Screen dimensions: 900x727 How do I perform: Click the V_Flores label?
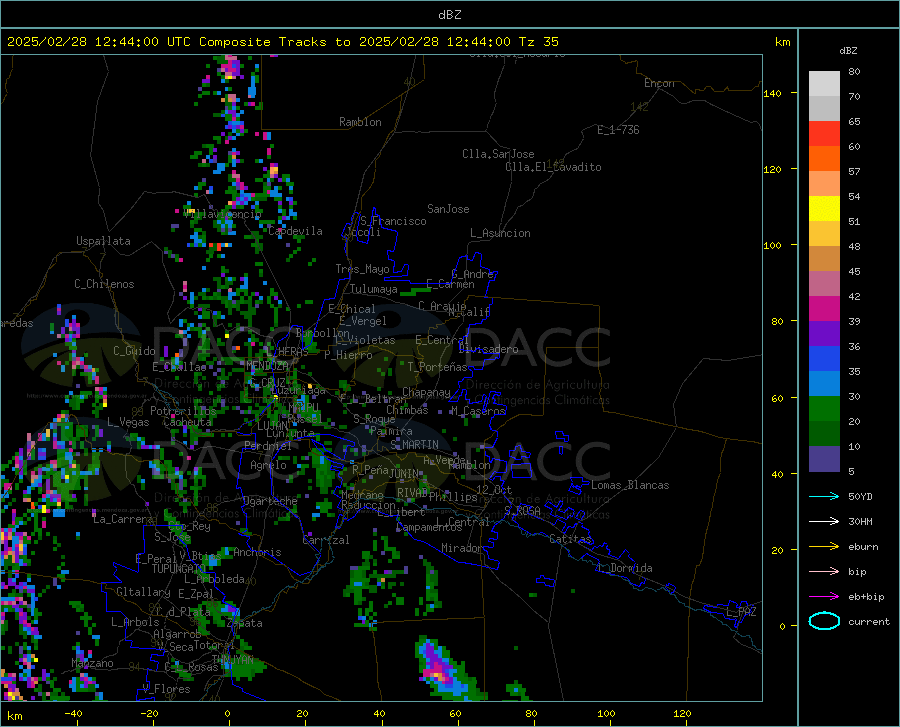click(166, 689)
